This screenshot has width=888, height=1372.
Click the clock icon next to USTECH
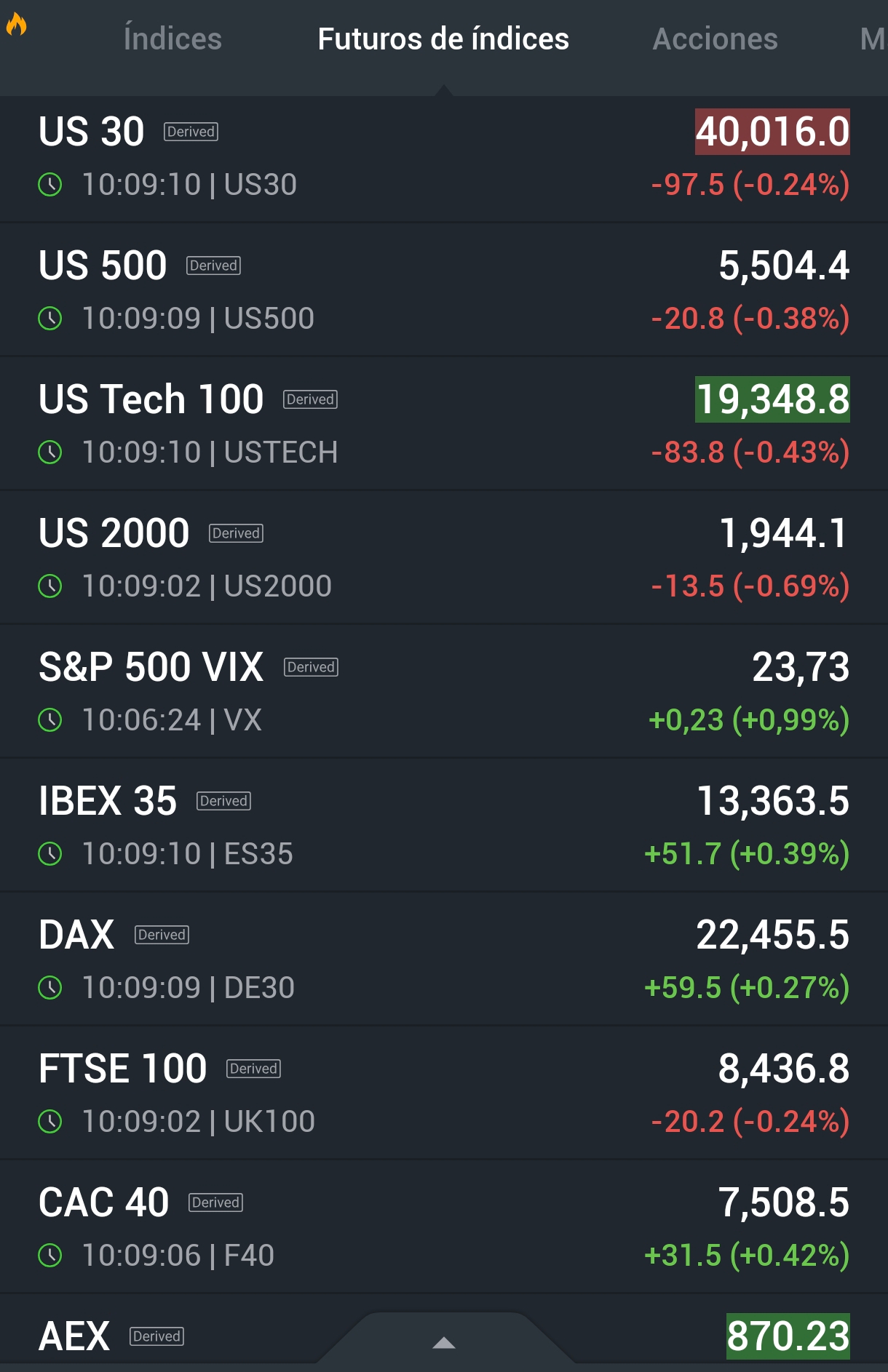(50, 452)
